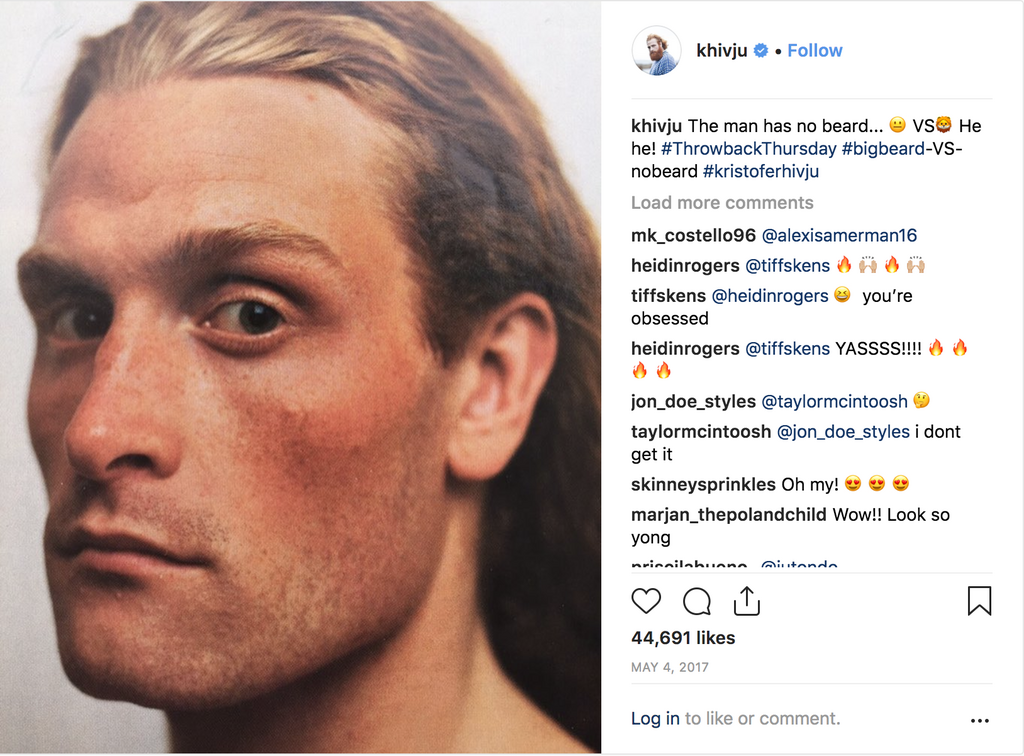Share the post using the share icon
1024x756 pixels.
coord(747,601)
